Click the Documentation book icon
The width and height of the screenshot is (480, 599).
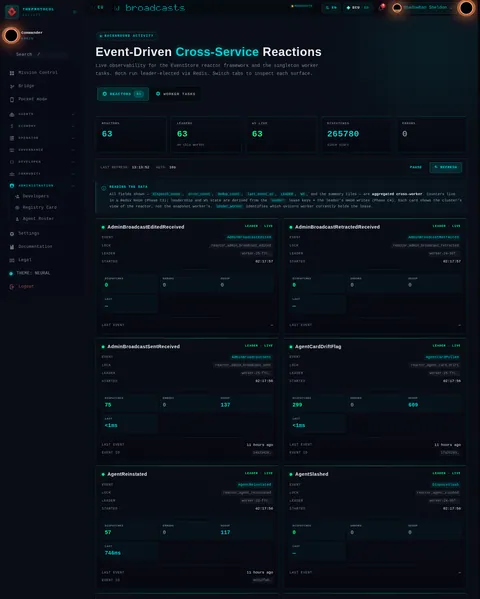coord(12,247)
